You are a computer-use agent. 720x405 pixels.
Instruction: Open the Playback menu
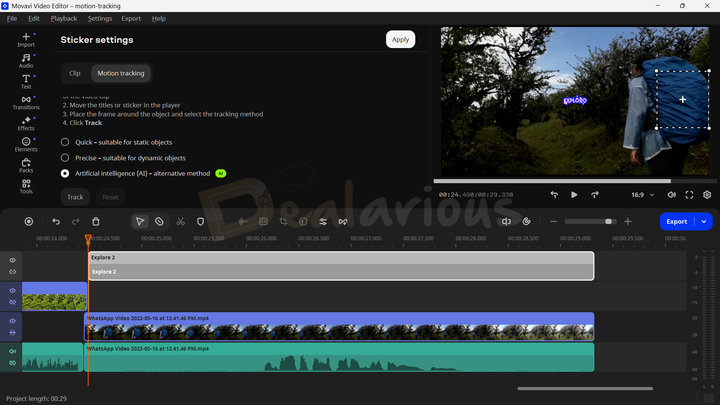pyautogui.click(x=64, y=18)
